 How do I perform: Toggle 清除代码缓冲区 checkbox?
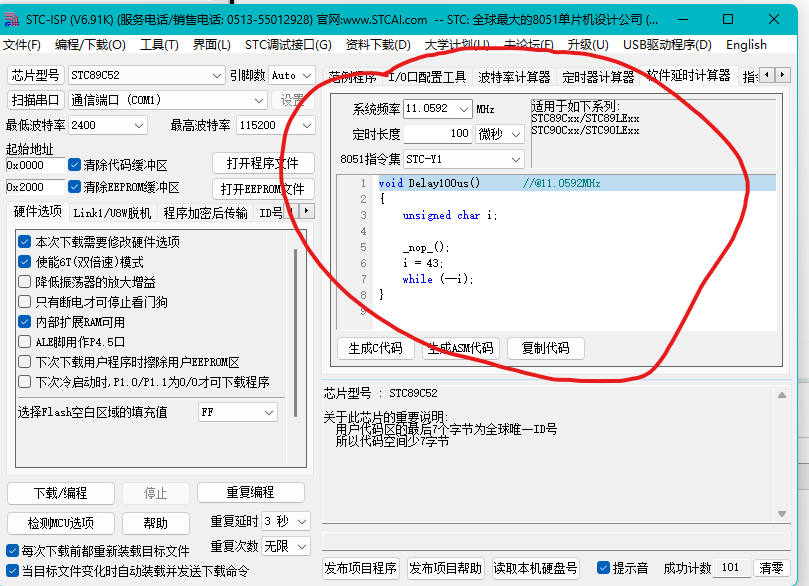(74, 165)
